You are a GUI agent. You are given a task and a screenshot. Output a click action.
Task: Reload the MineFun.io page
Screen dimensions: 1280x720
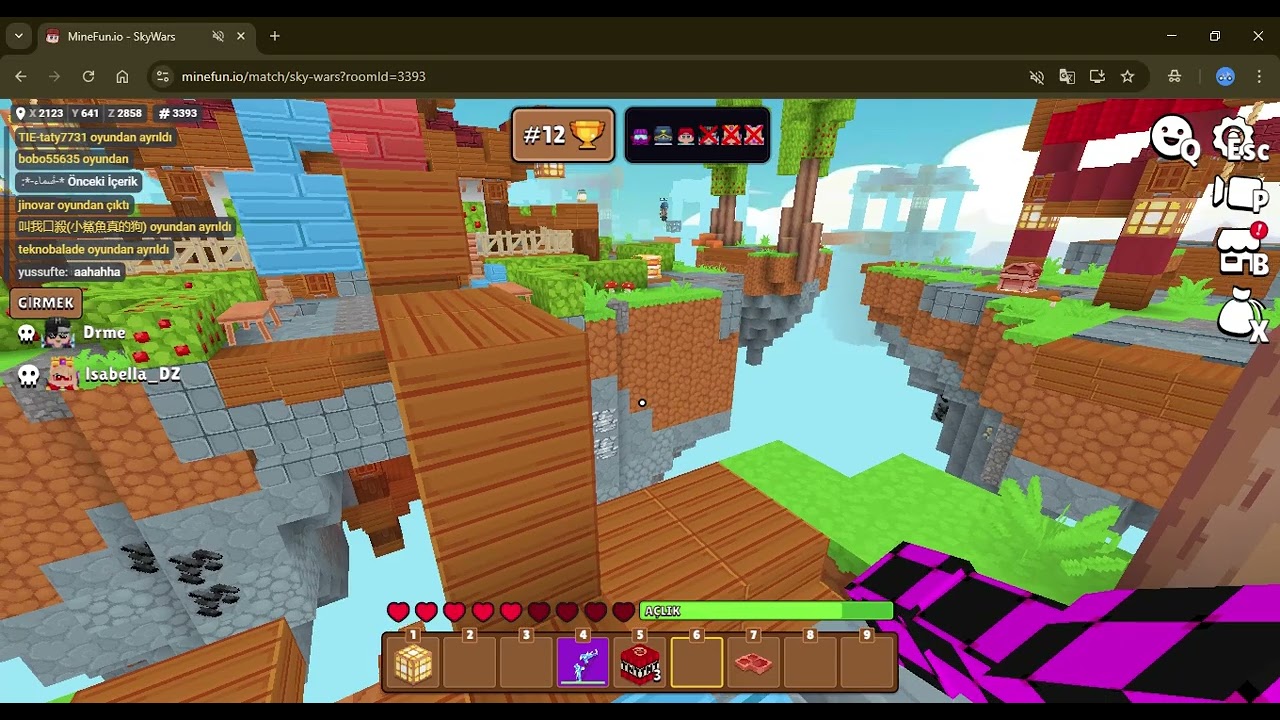click(x=88, y=76)
